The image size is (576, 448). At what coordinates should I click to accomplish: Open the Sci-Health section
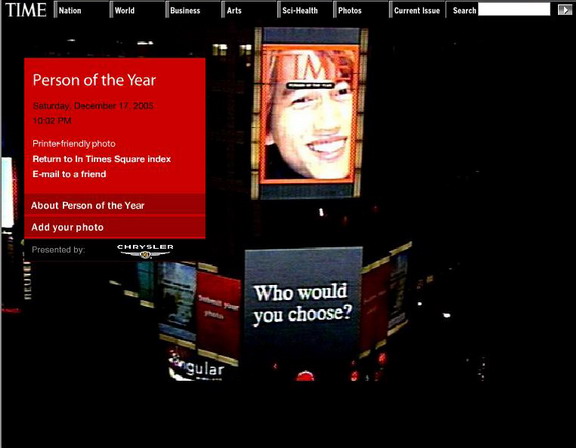pos(300,10)
